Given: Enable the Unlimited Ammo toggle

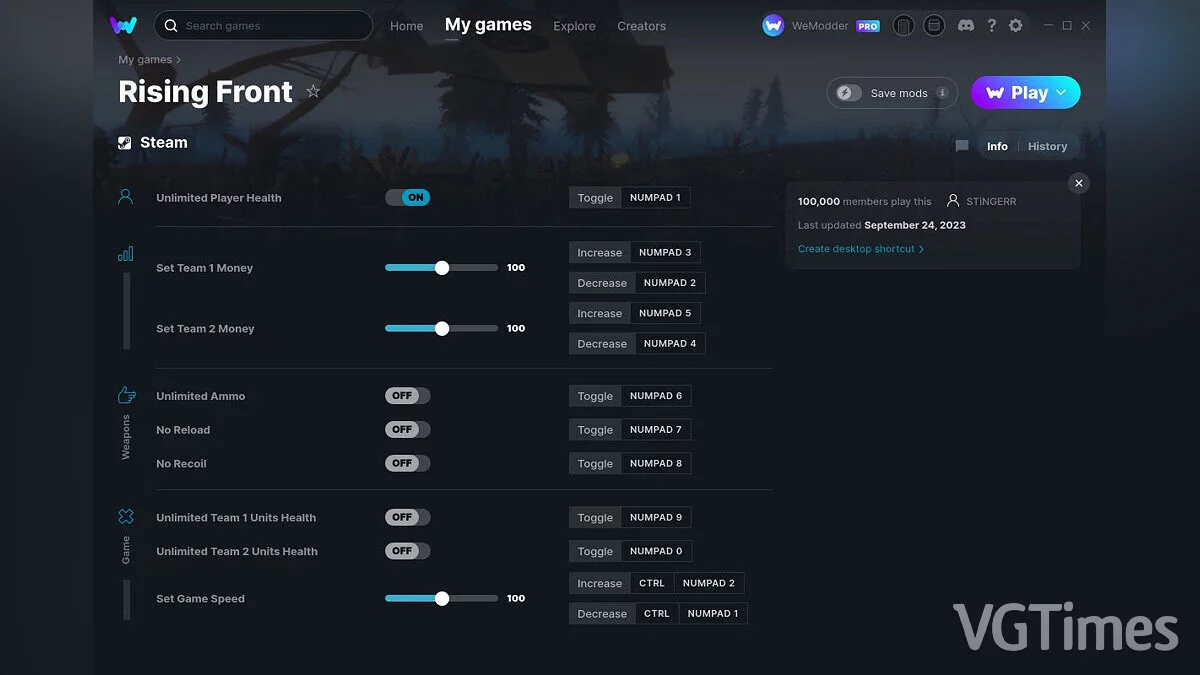Looking at the screenshot, I should coord(408,396).
